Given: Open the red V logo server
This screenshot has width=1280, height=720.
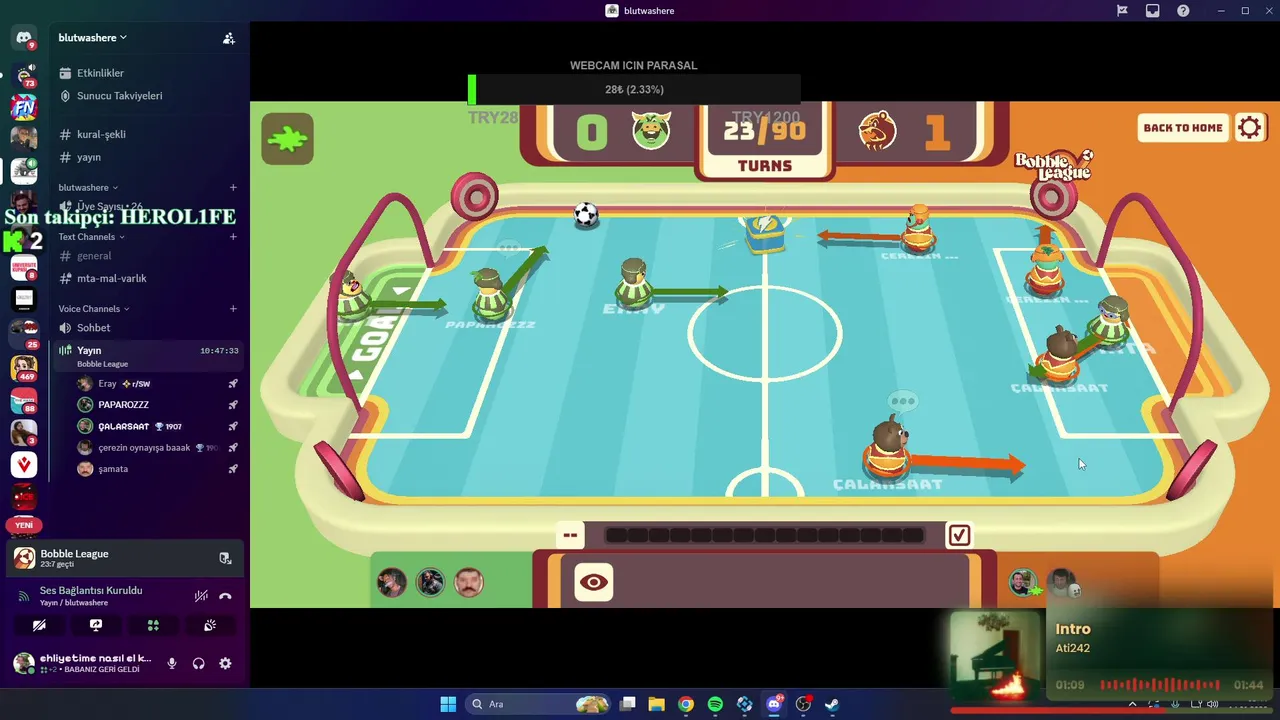Looking at the screenshot, I should (x=24, y=464).
